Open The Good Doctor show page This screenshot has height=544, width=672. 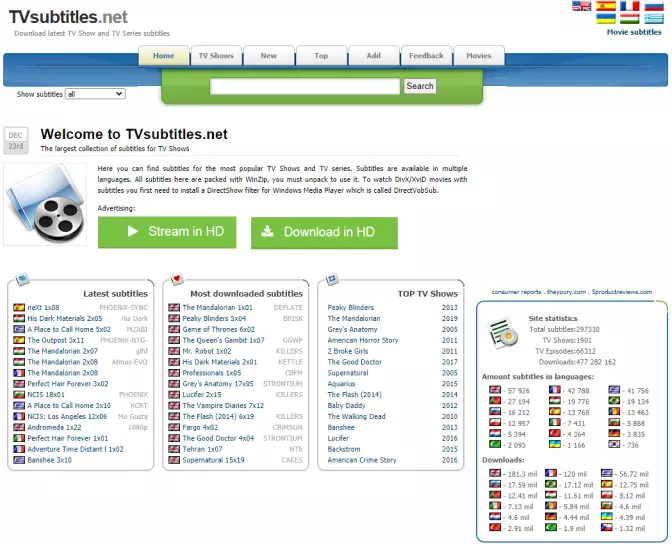point(354,362)
